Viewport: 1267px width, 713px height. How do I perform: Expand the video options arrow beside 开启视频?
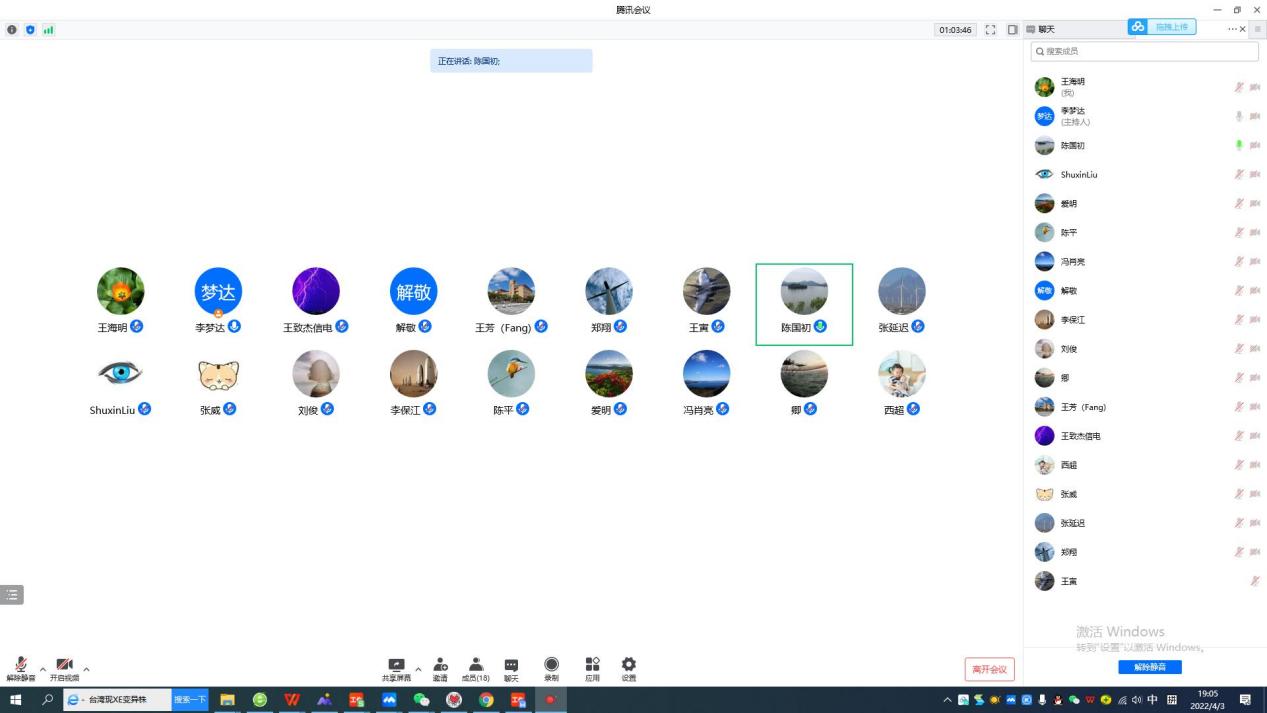86,669
